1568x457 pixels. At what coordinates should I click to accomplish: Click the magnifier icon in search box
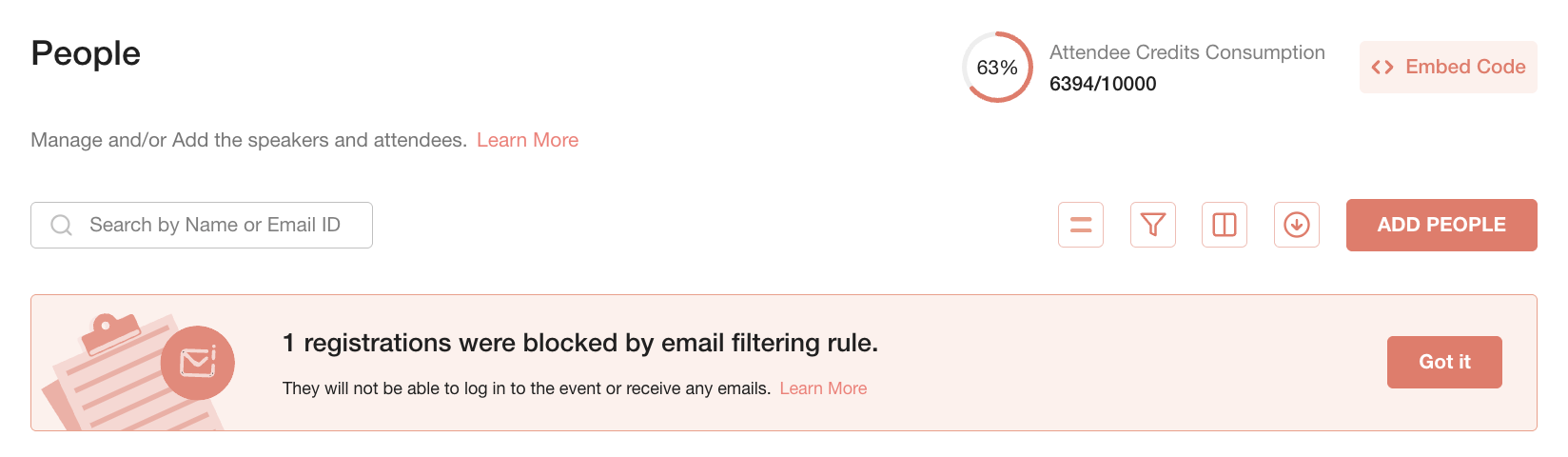coord(62,225)
